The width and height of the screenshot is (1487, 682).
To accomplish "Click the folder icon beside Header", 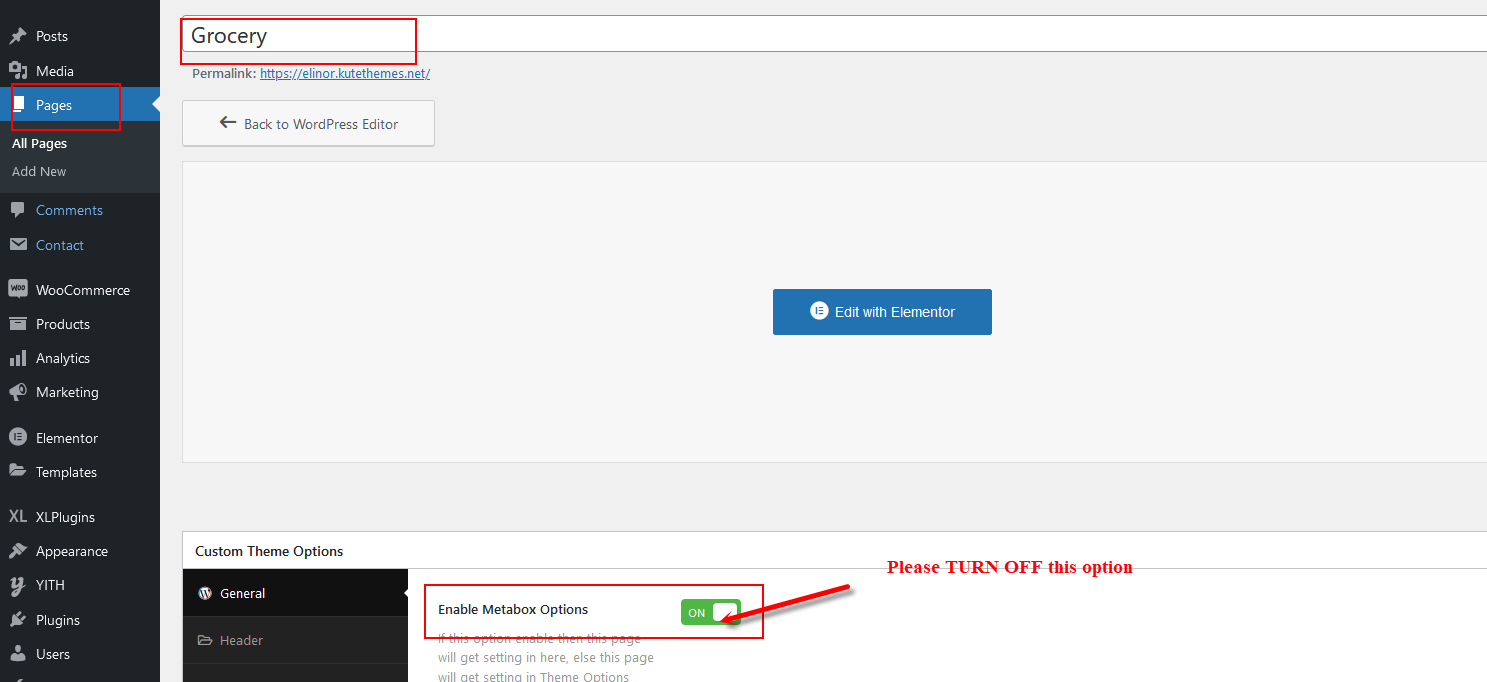I will click(x=205, y=640).
